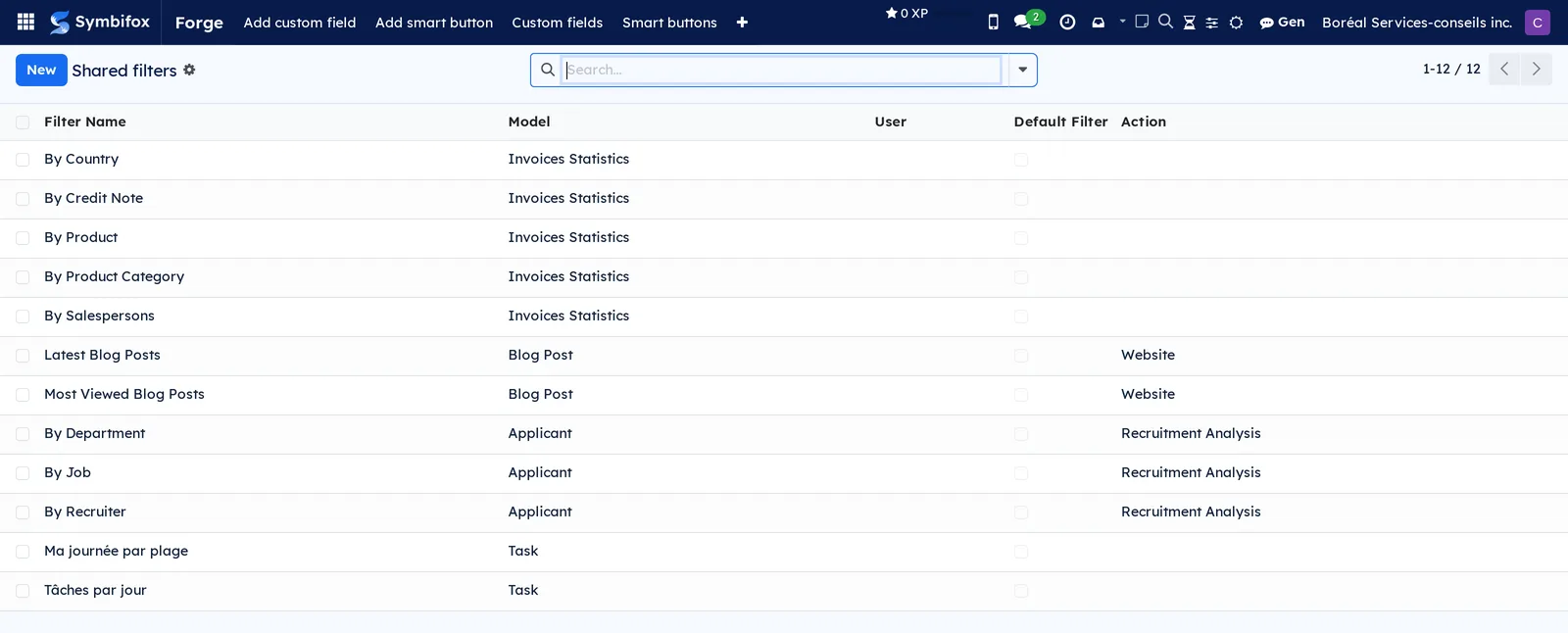
Task: Open the By Credit Note filter record
Action: [x=93, y=198]
